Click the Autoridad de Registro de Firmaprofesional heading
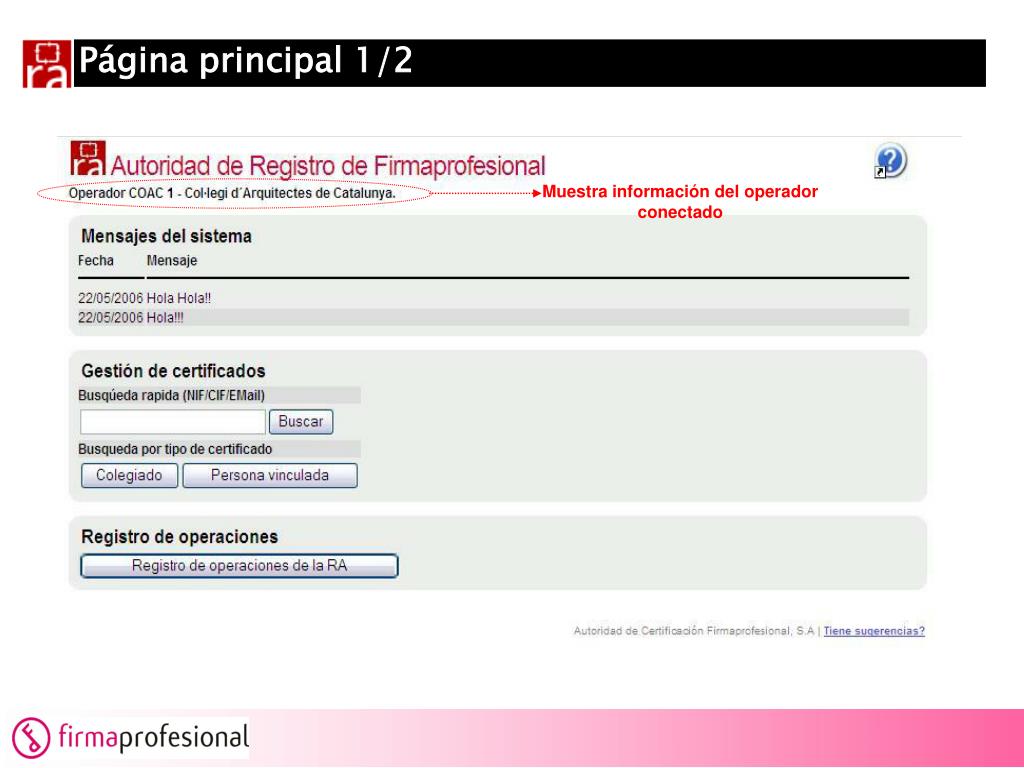1024x768 pixels. click(x=328, y=166)
